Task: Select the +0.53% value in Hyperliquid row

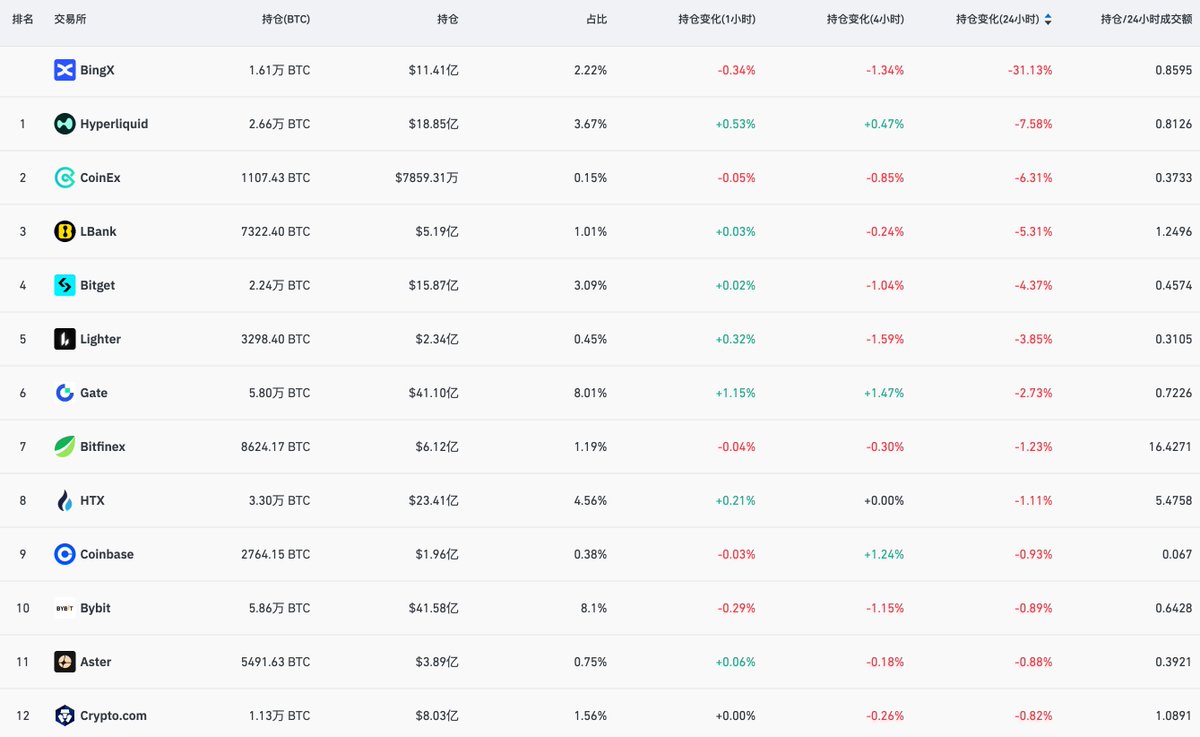Action: (736, 124)
